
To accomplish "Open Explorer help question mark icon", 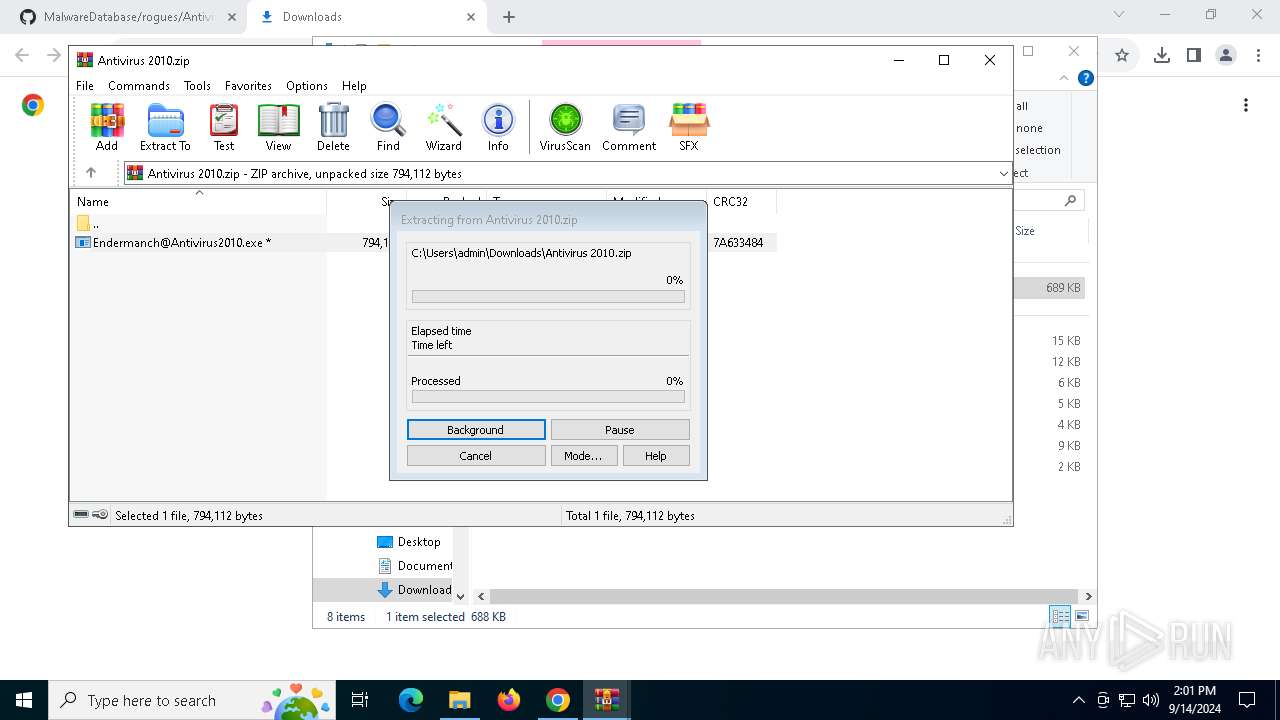I will pos(1086,78).
